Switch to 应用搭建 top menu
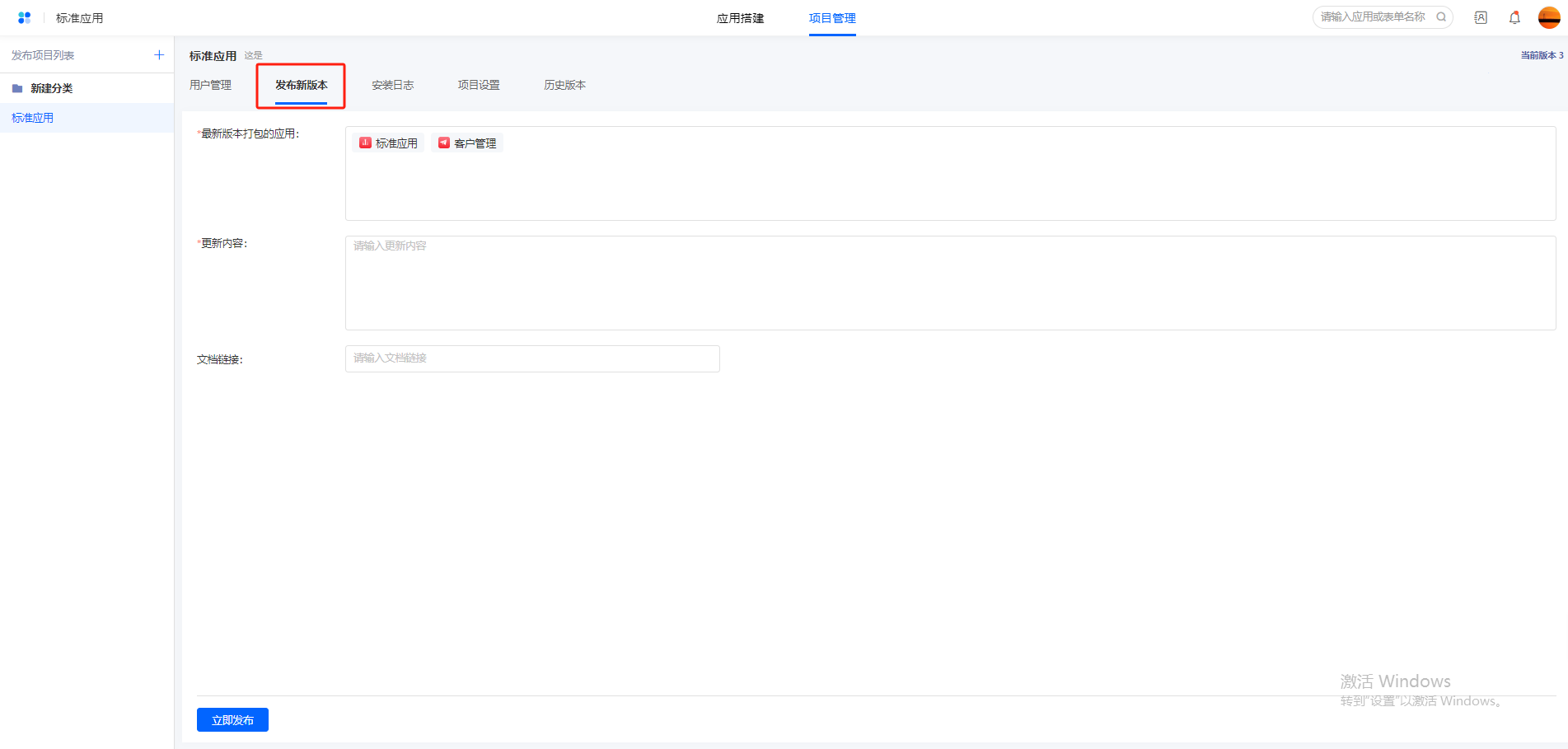 coord(740,18)
